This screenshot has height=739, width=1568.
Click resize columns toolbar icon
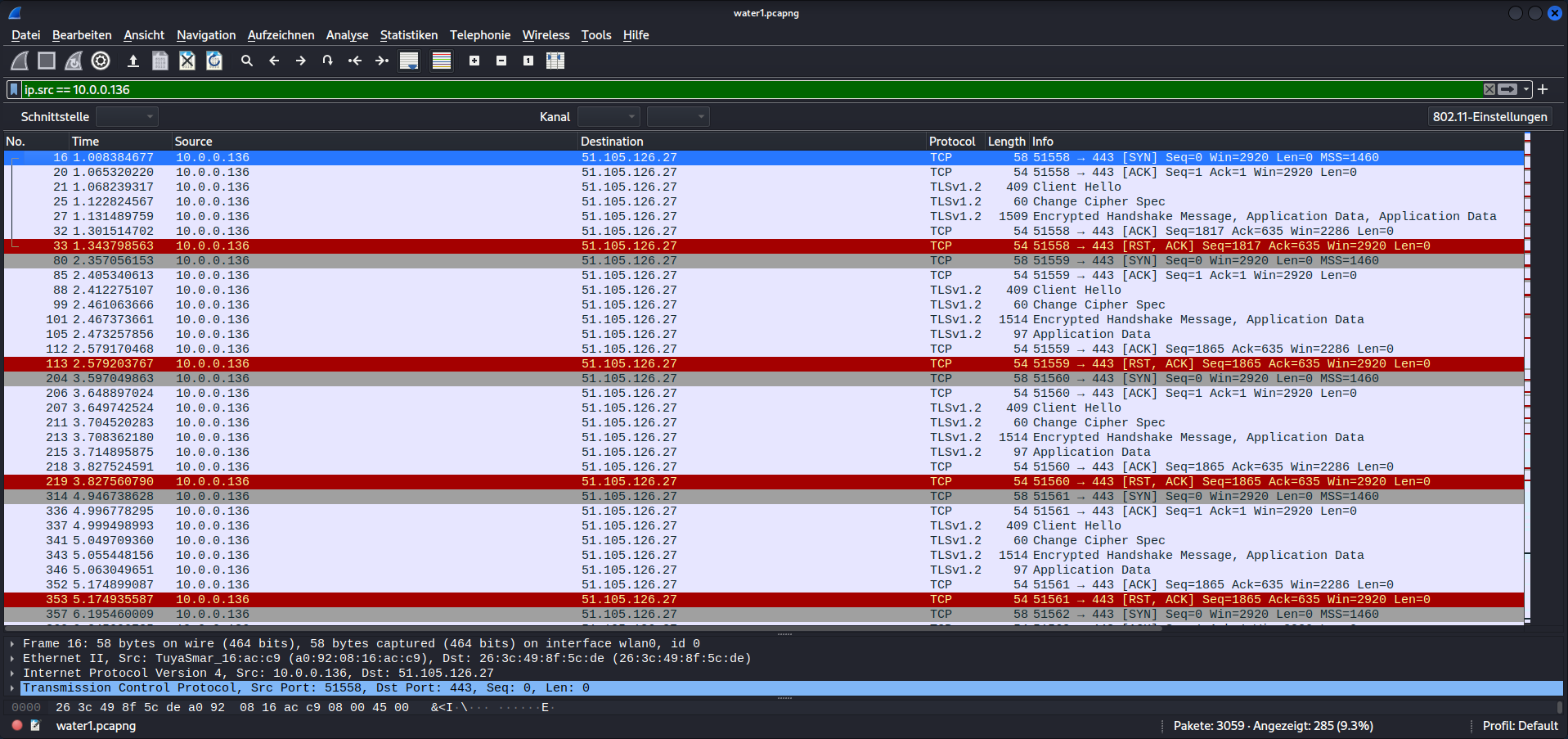click(x=555, y=61)
